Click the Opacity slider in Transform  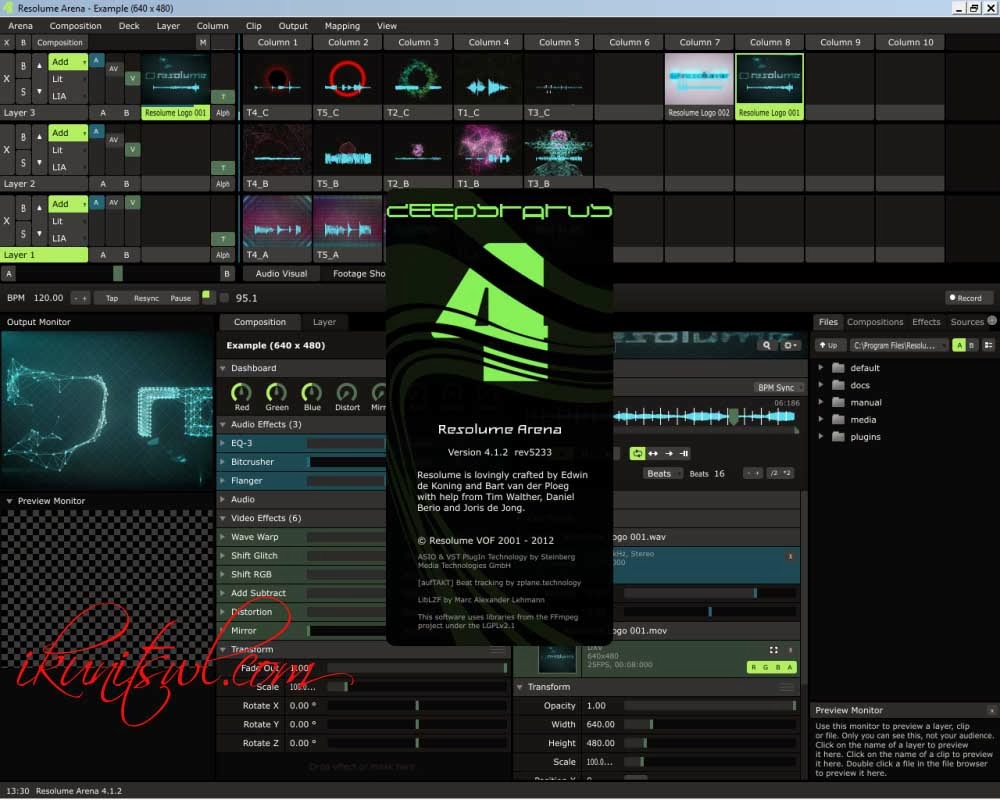(x=710, y=706)
